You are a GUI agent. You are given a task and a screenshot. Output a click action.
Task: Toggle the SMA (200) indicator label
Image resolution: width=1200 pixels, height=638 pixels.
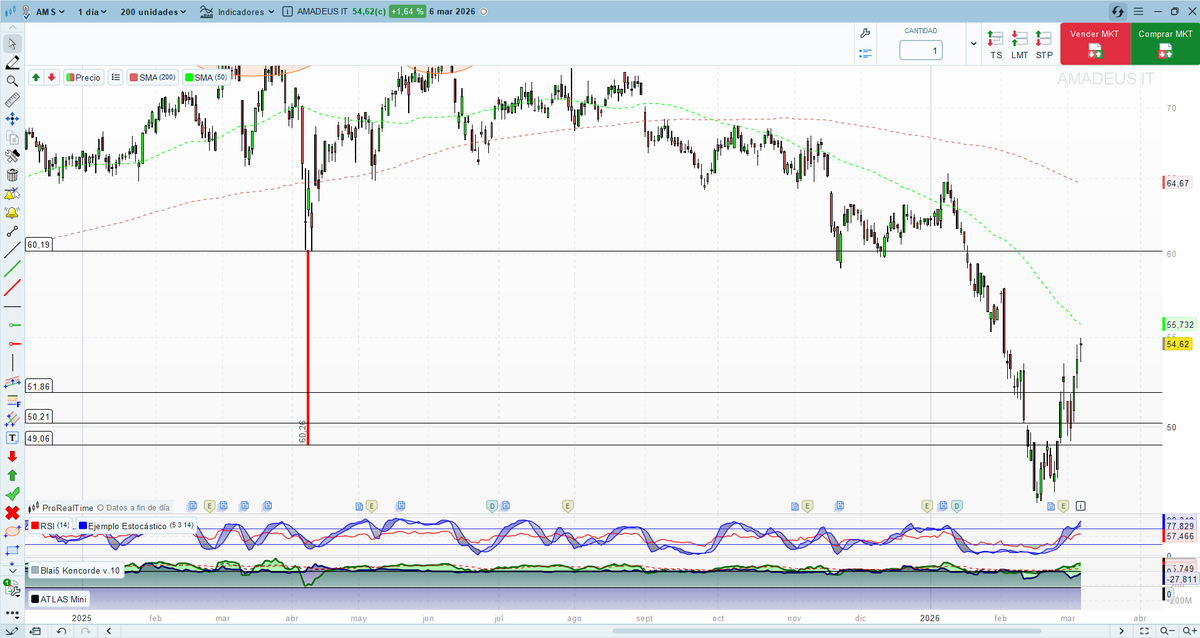point(154,77)
